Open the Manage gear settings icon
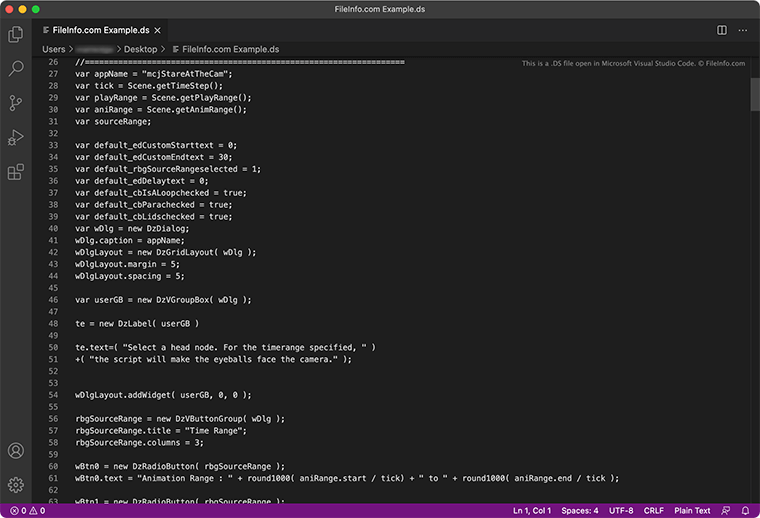The height and width of the screenshot is (518, 760). (x=16, y=485)
